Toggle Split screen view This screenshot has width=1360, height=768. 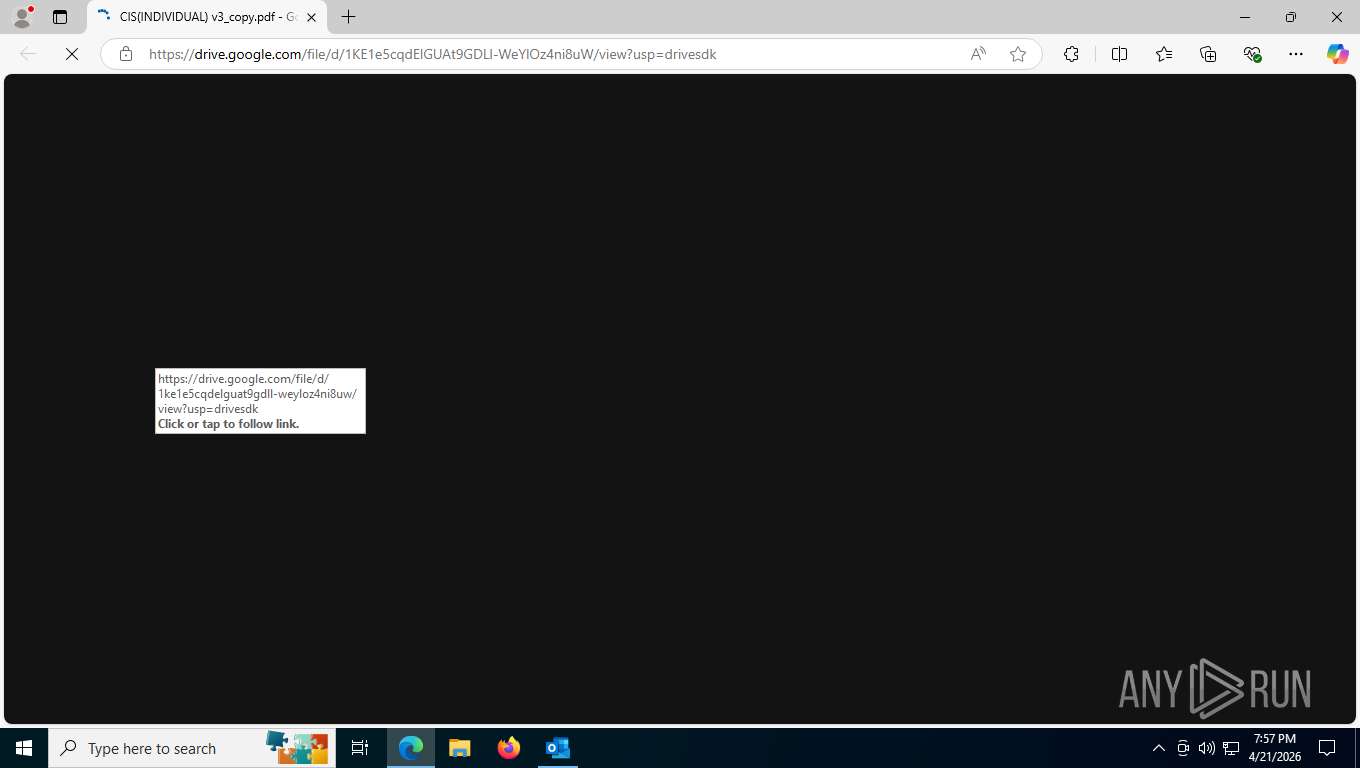coord(1119,54)
